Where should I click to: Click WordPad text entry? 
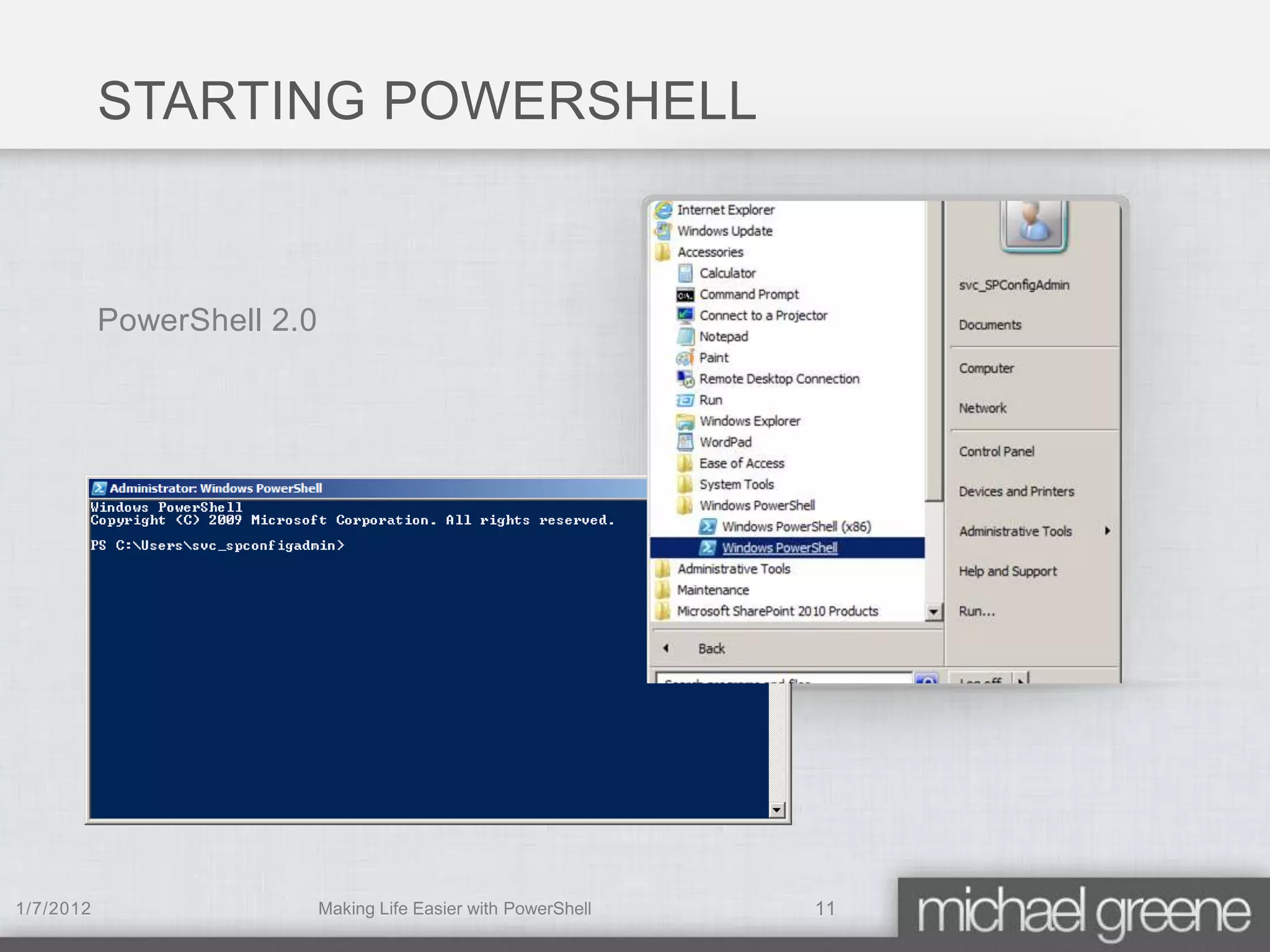[726, 443]
